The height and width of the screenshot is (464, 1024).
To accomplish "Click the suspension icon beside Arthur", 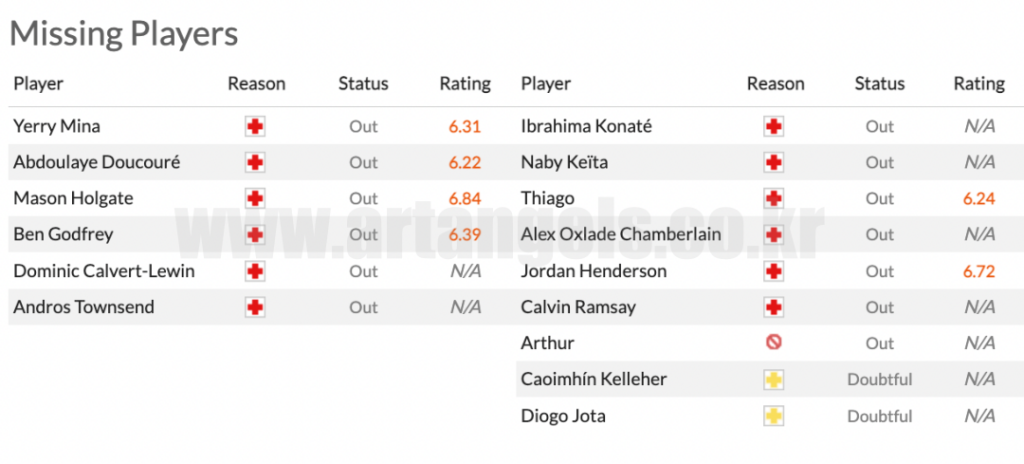I will coord(773,343).
